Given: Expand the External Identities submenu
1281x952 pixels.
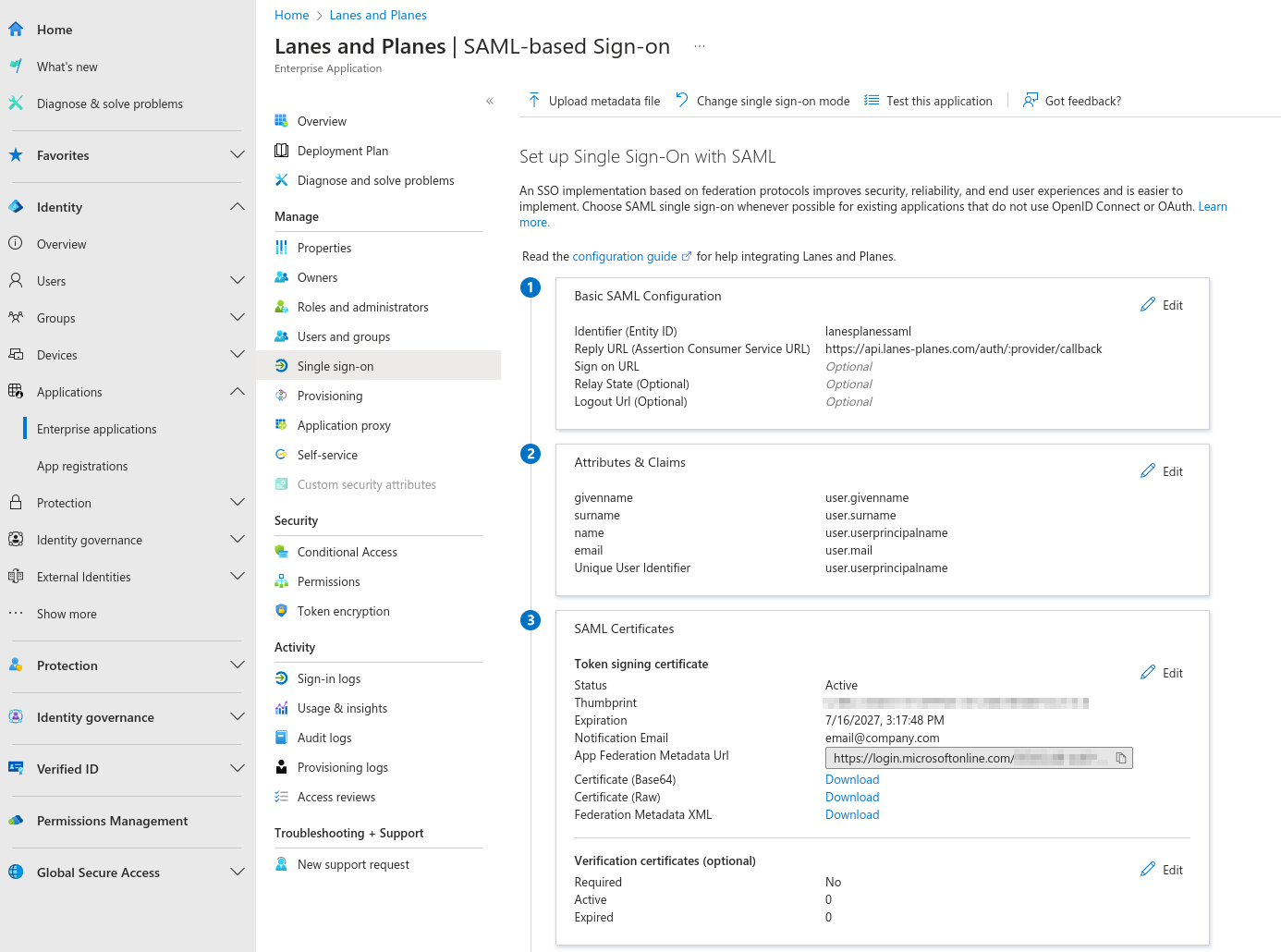Looking at the screenshot, I should [x=238, y=577].
